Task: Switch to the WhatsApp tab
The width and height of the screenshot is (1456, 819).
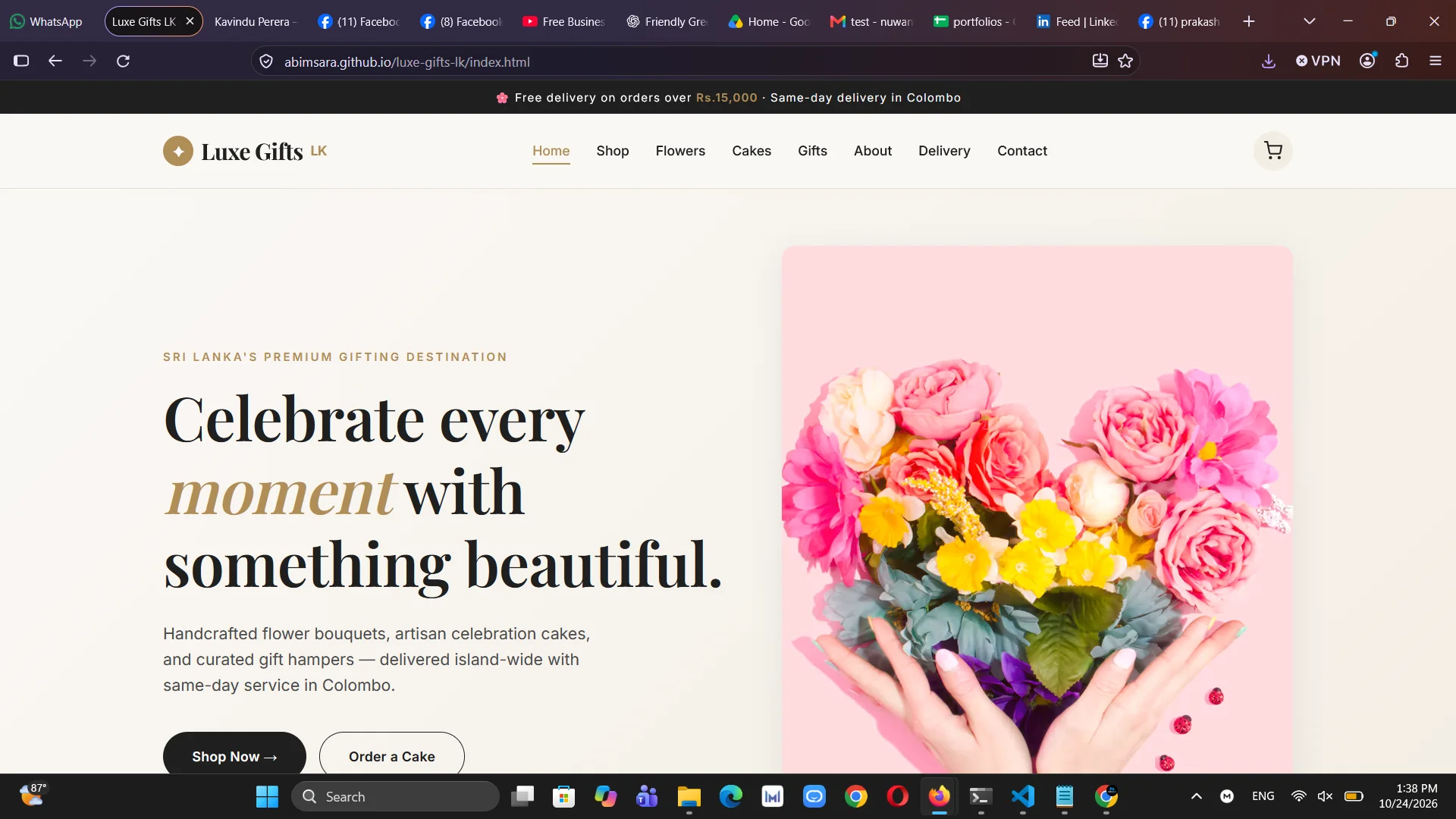Action: coord(46,21)
